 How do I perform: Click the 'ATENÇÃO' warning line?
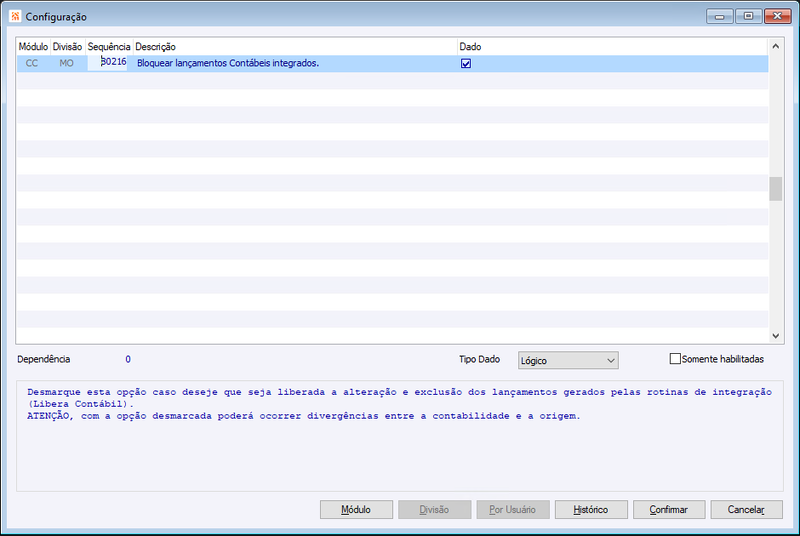pos(304,416)
